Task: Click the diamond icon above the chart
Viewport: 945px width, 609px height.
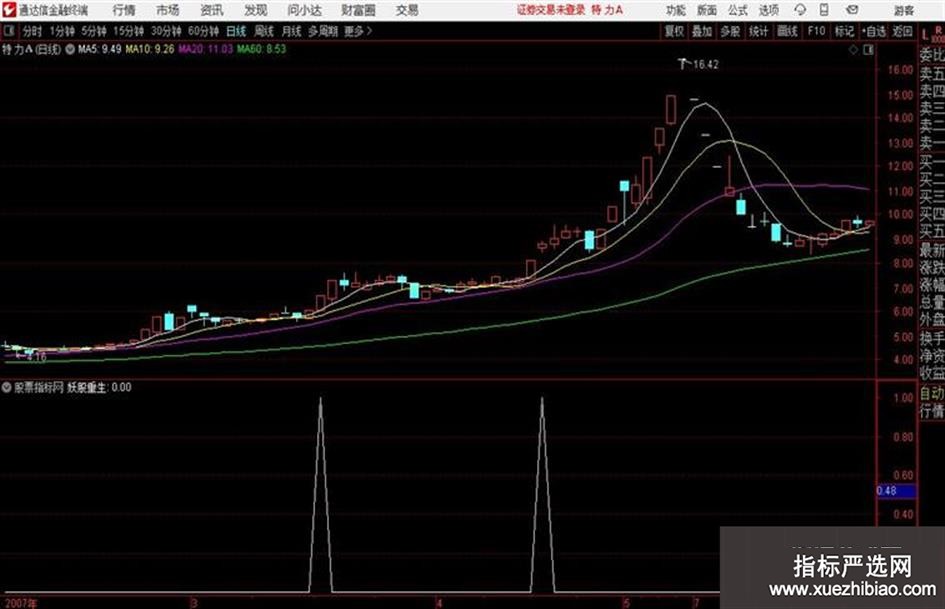Action: tap(854, 50)
